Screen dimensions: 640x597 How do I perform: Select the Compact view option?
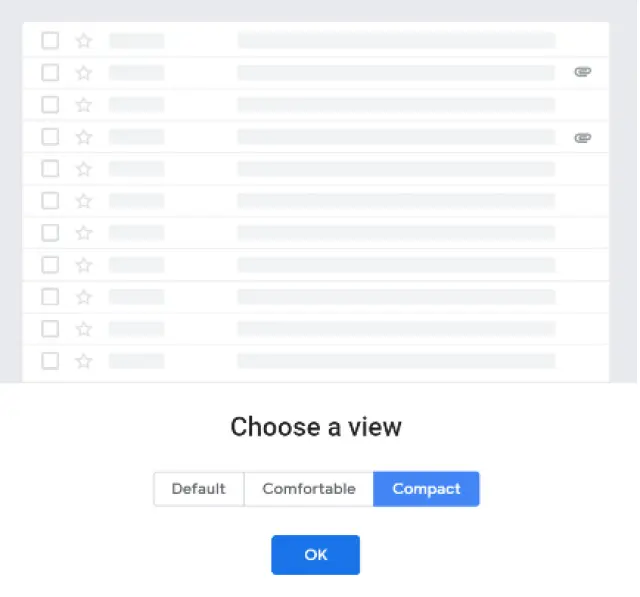pos(426,489)
